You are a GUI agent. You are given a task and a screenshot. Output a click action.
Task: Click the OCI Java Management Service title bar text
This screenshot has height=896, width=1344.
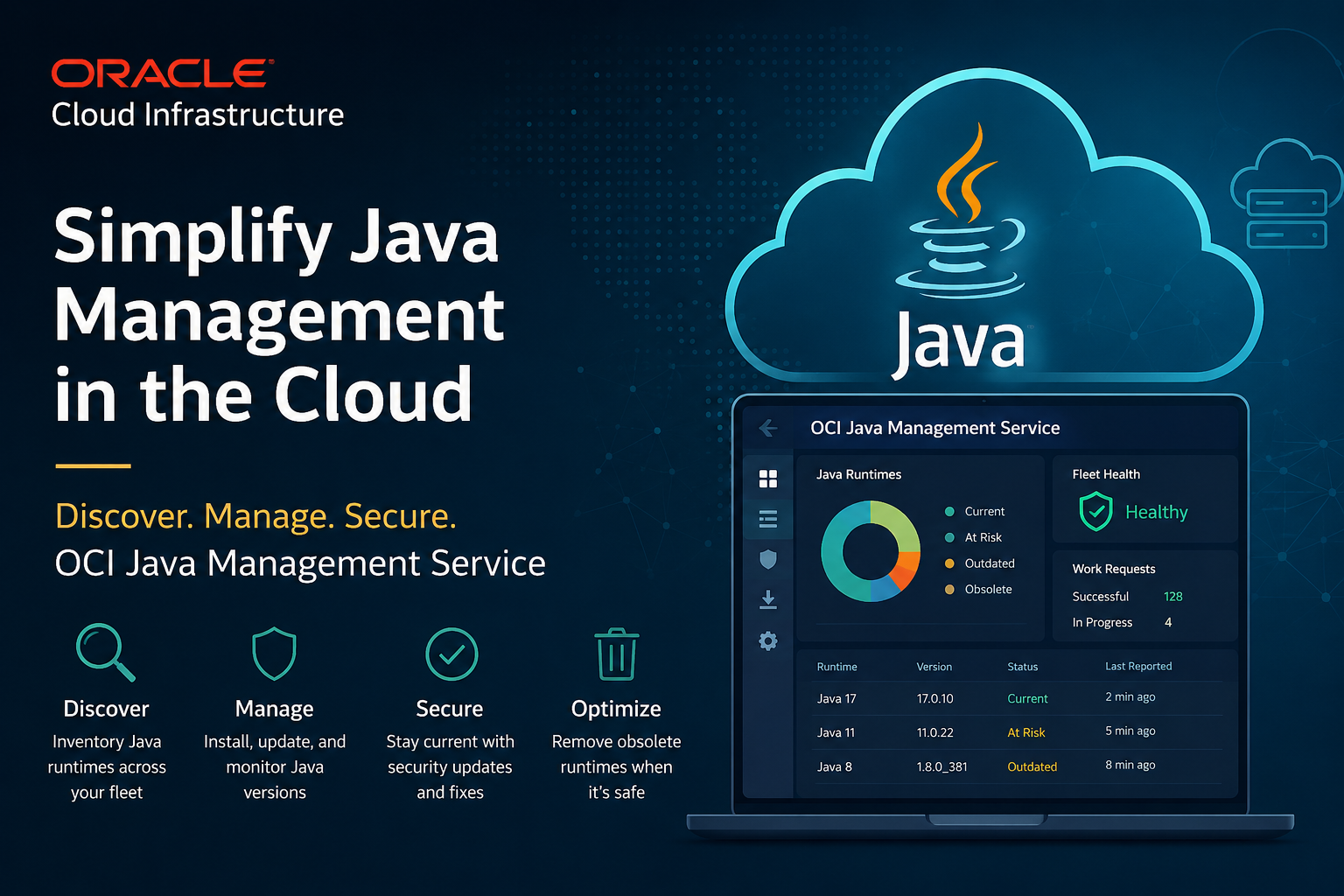[934, 428]
